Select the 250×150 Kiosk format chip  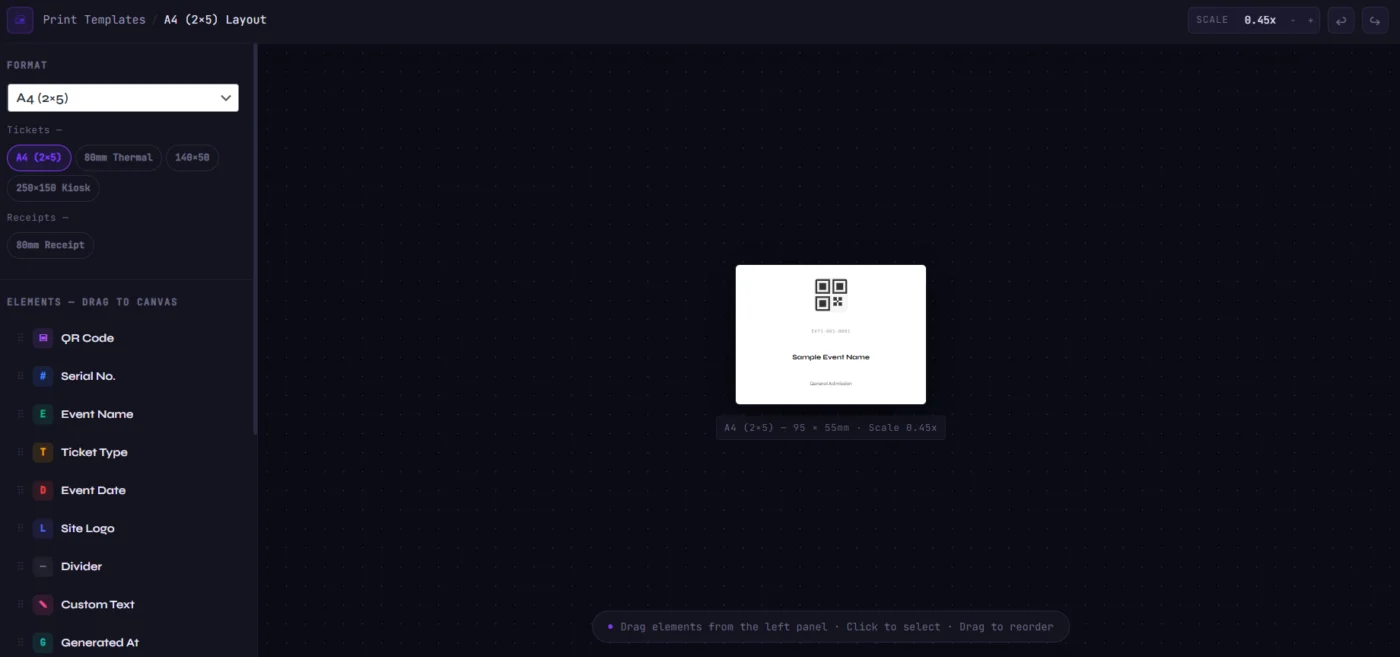point(53,188)
